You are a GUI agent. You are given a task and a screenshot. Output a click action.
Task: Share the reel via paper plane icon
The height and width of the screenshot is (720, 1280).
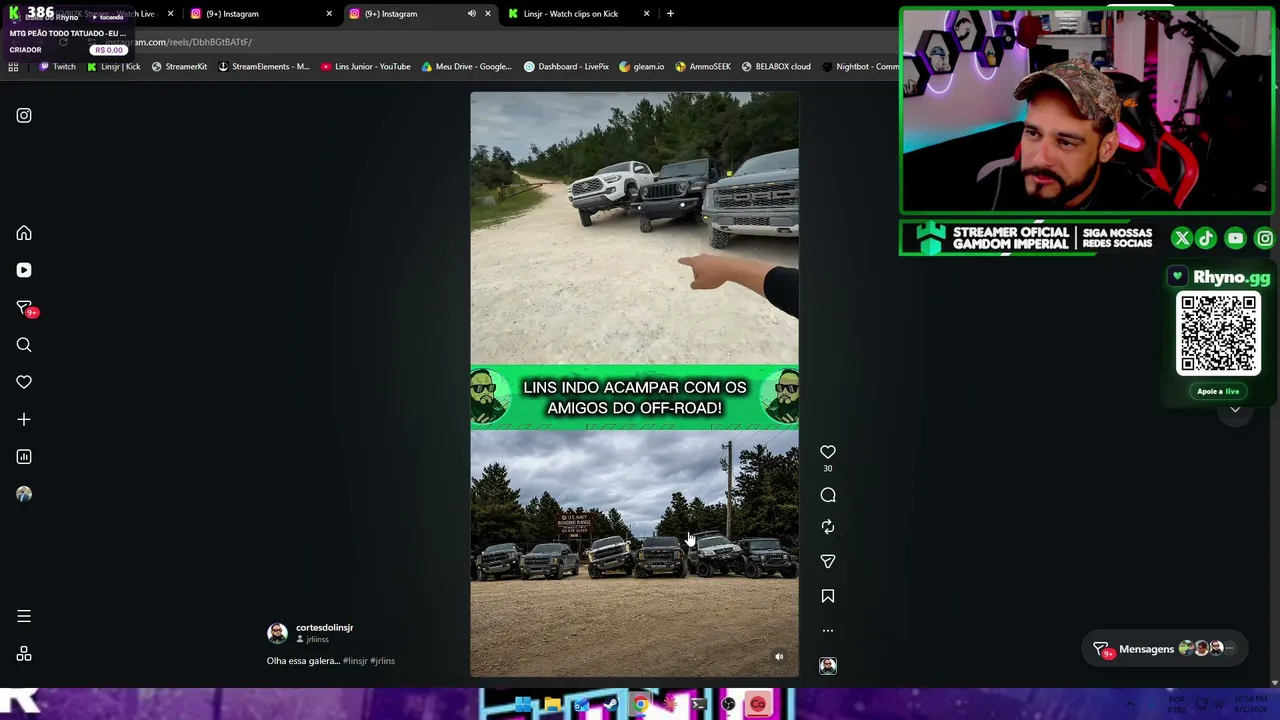pos(828,562)
